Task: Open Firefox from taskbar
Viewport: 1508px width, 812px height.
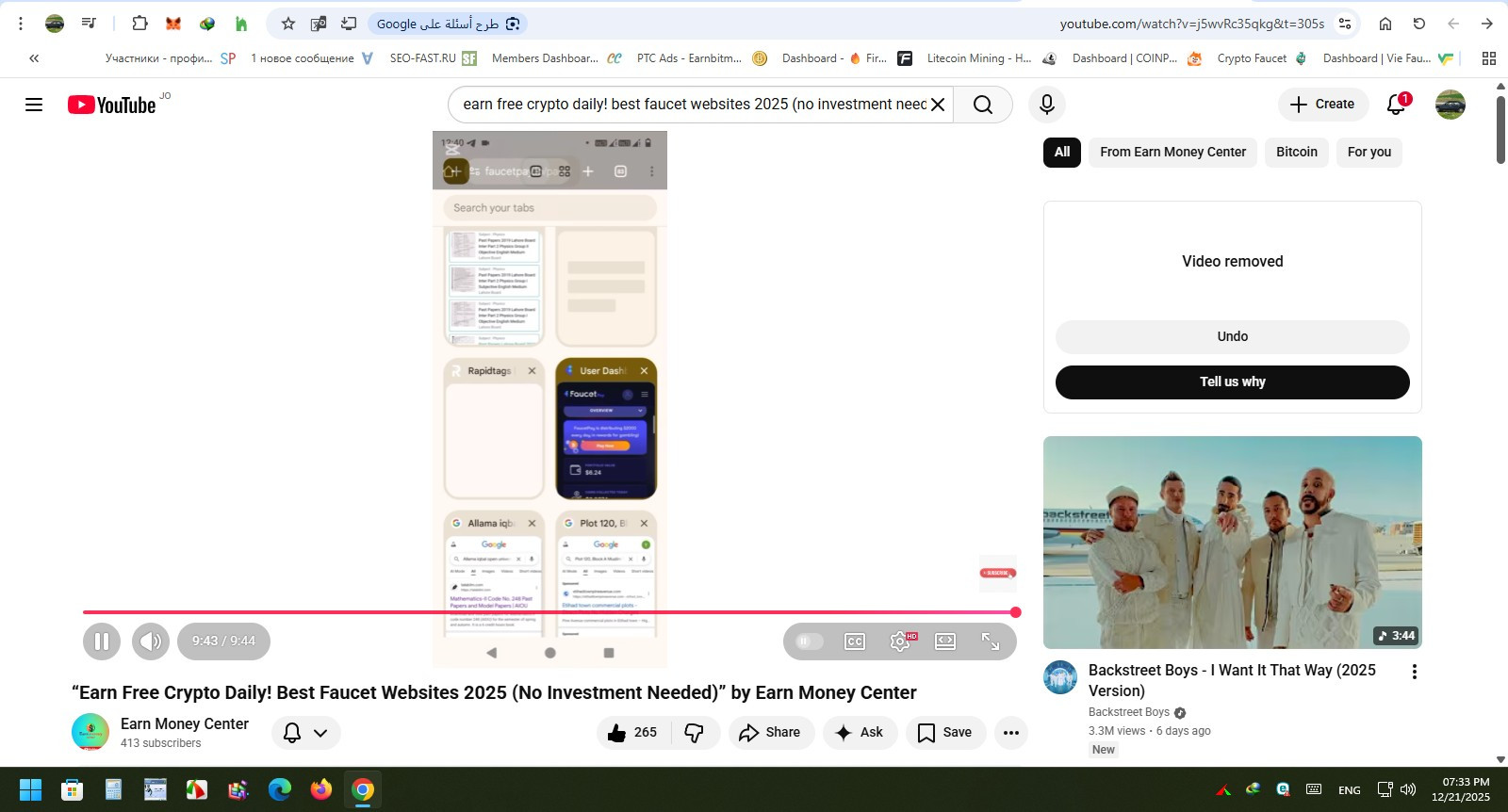Action: click(321, 790)
